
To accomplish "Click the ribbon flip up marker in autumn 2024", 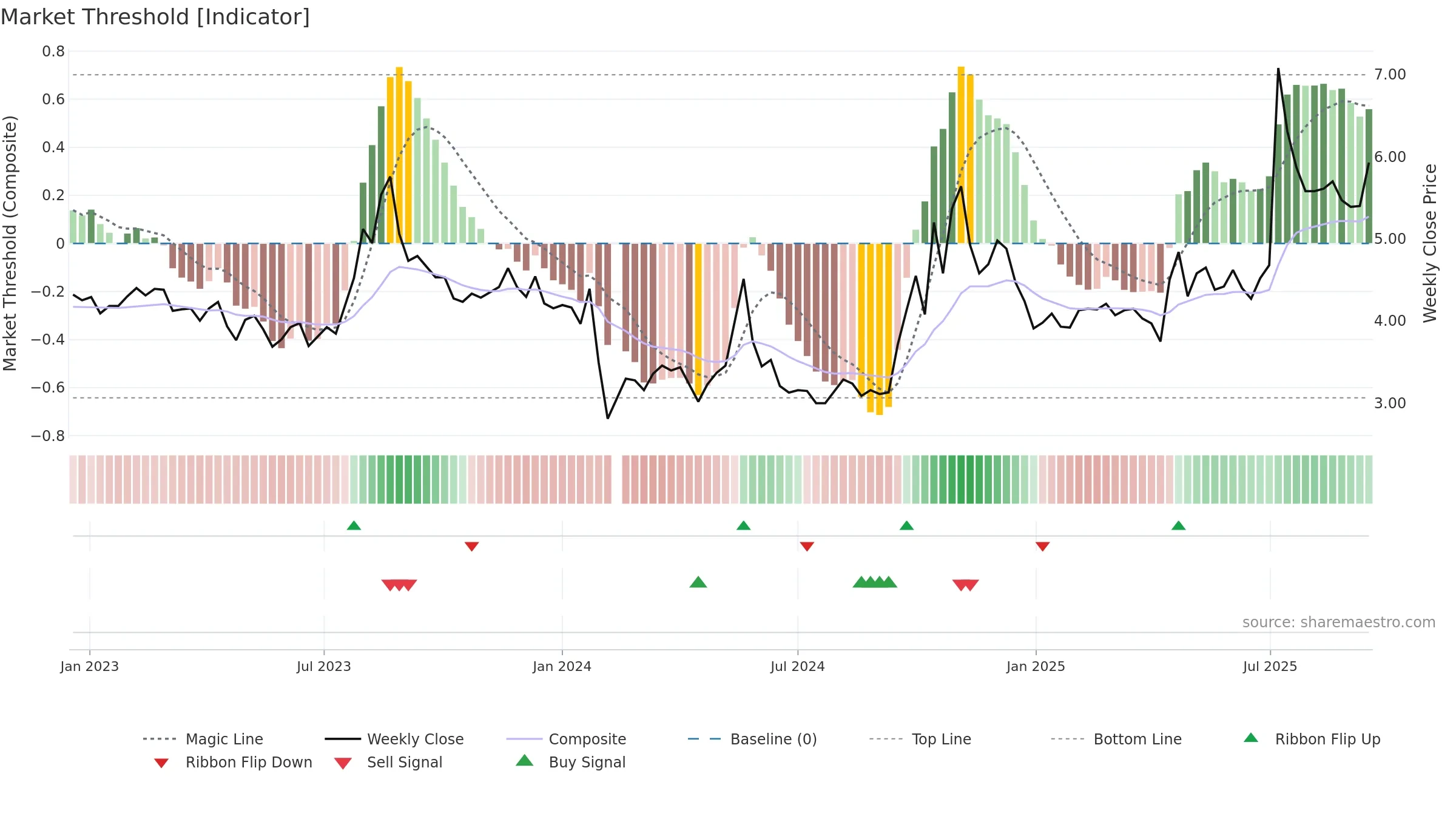I will pyautogui.click(x=906, y=525).
